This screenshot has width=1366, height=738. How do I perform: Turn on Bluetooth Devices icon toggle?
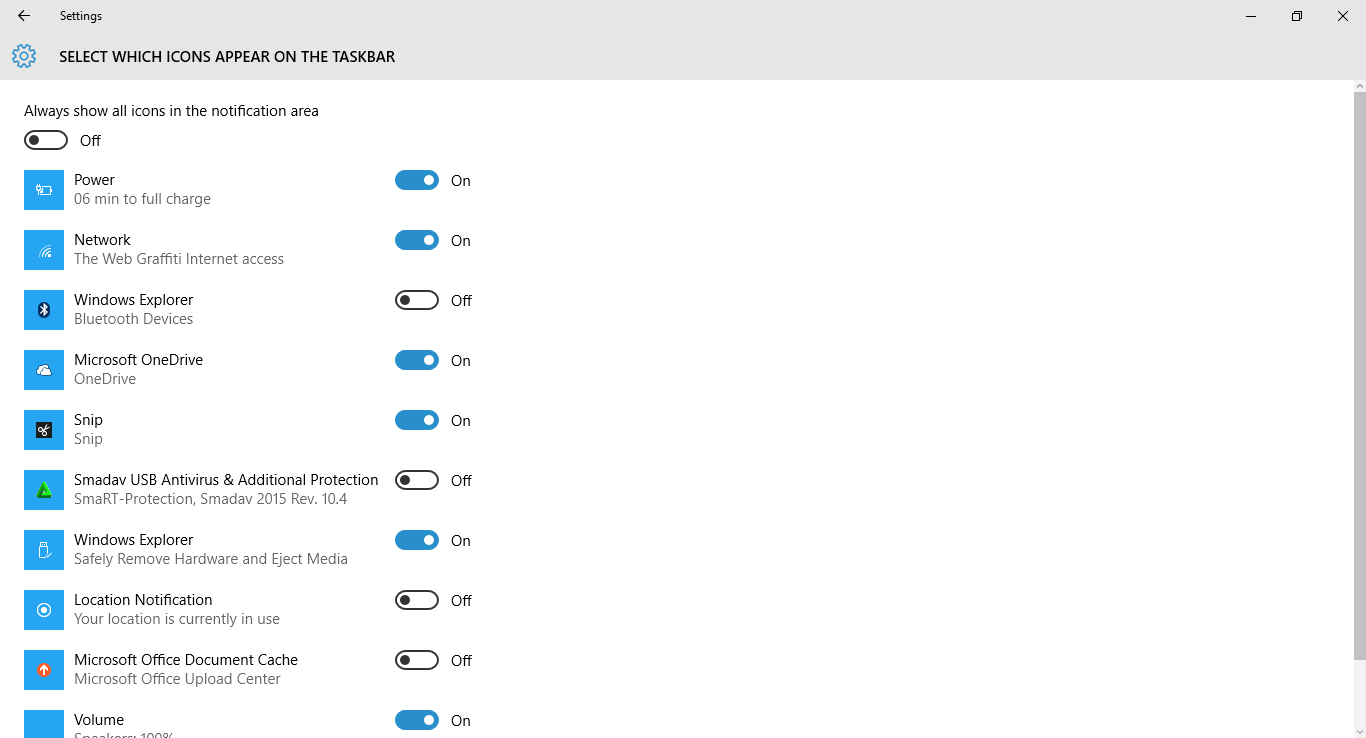click(x=417, y=300)
